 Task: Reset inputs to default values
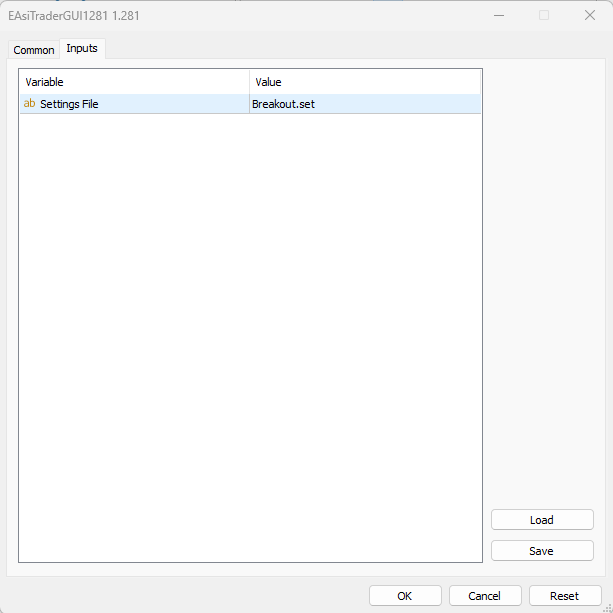[x=565, y=596]
